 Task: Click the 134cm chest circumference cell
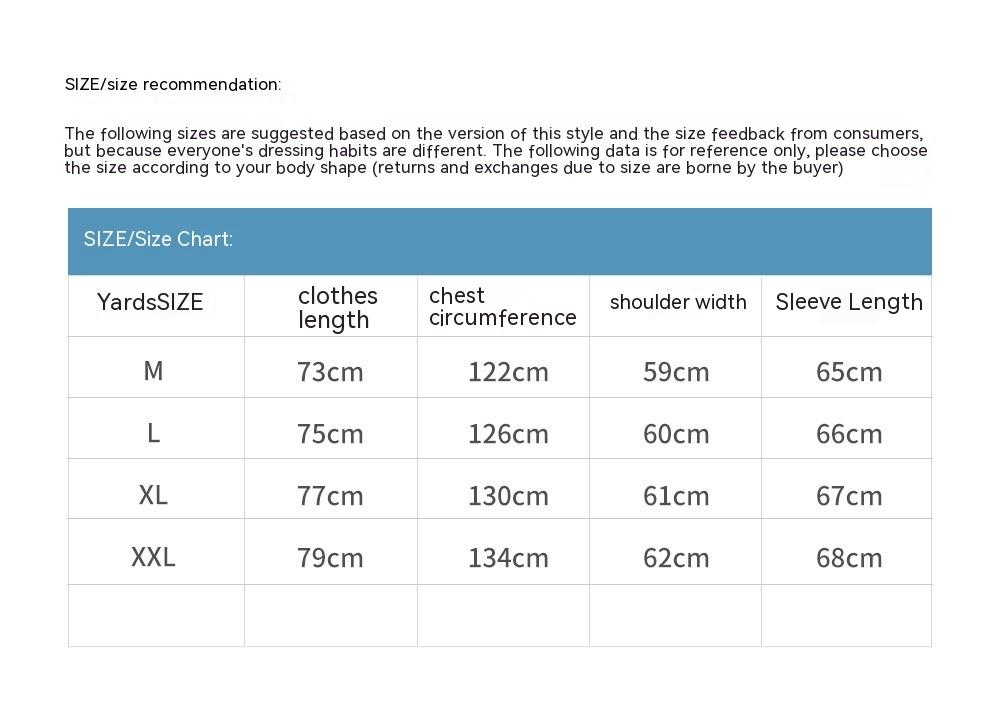(x=508, y=558)
